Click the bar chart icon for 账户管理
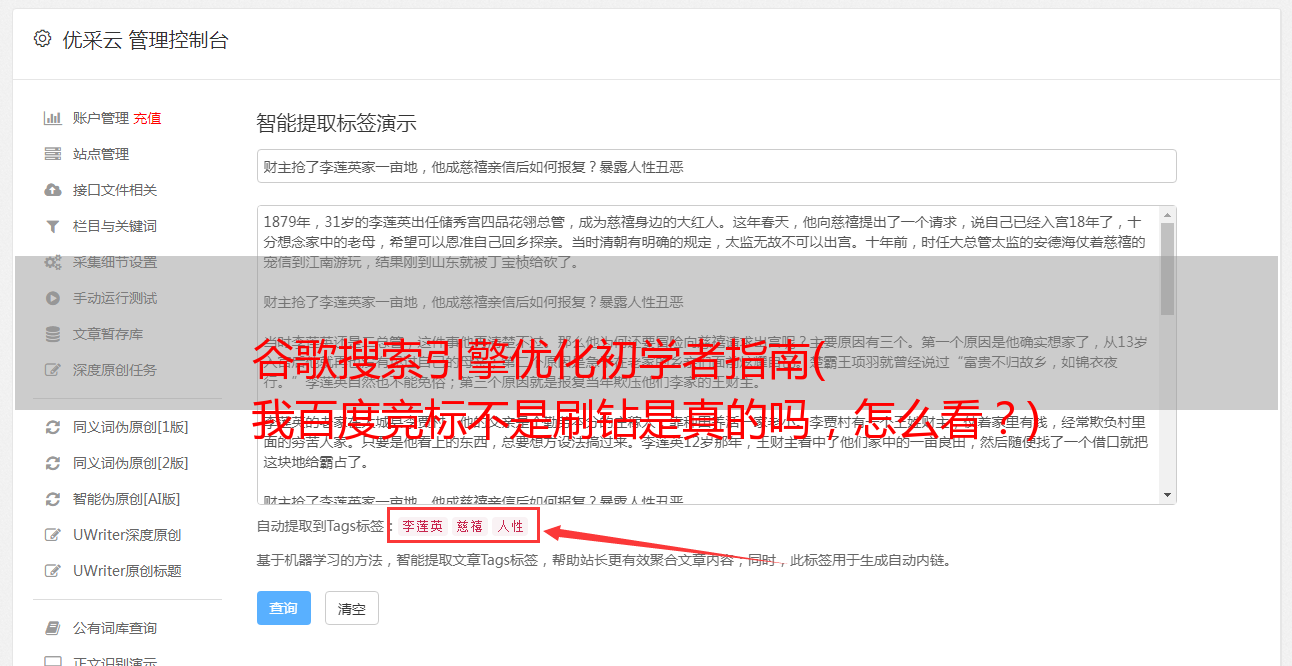 (52, 118)
